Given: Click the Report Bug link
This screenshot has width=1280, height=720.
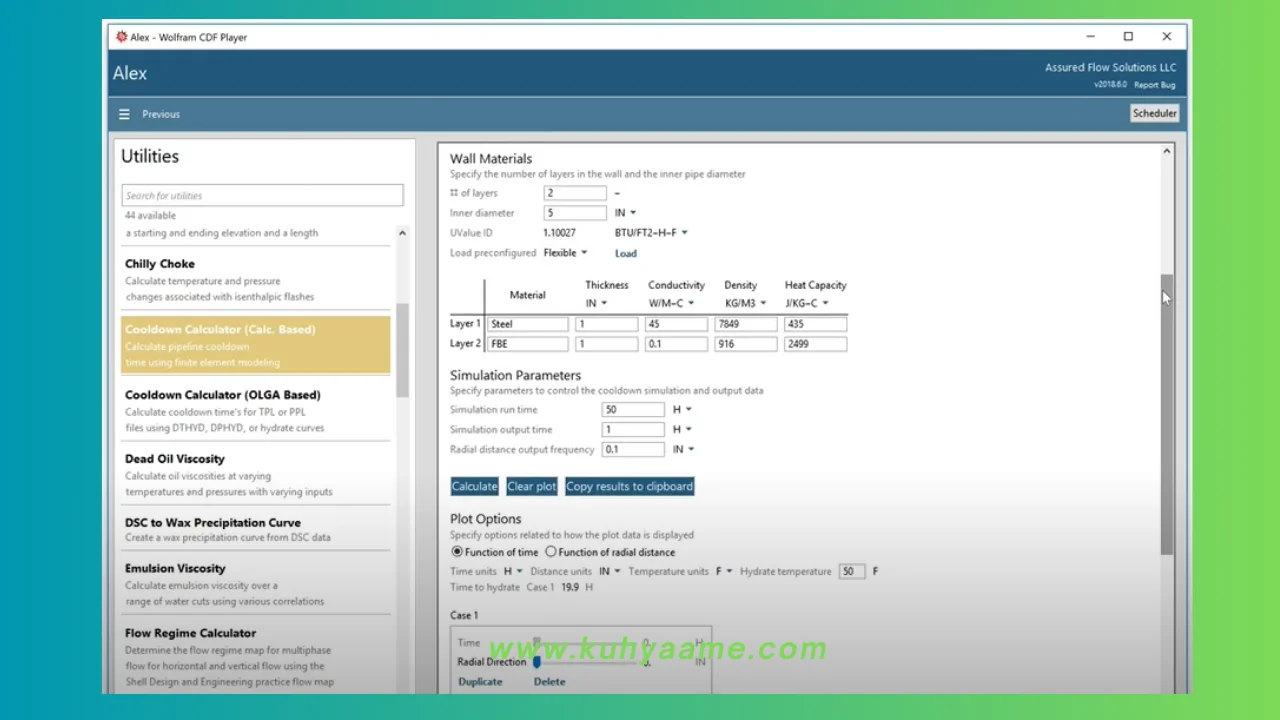Looking at the screenshot, I should tap(1155, 85).
